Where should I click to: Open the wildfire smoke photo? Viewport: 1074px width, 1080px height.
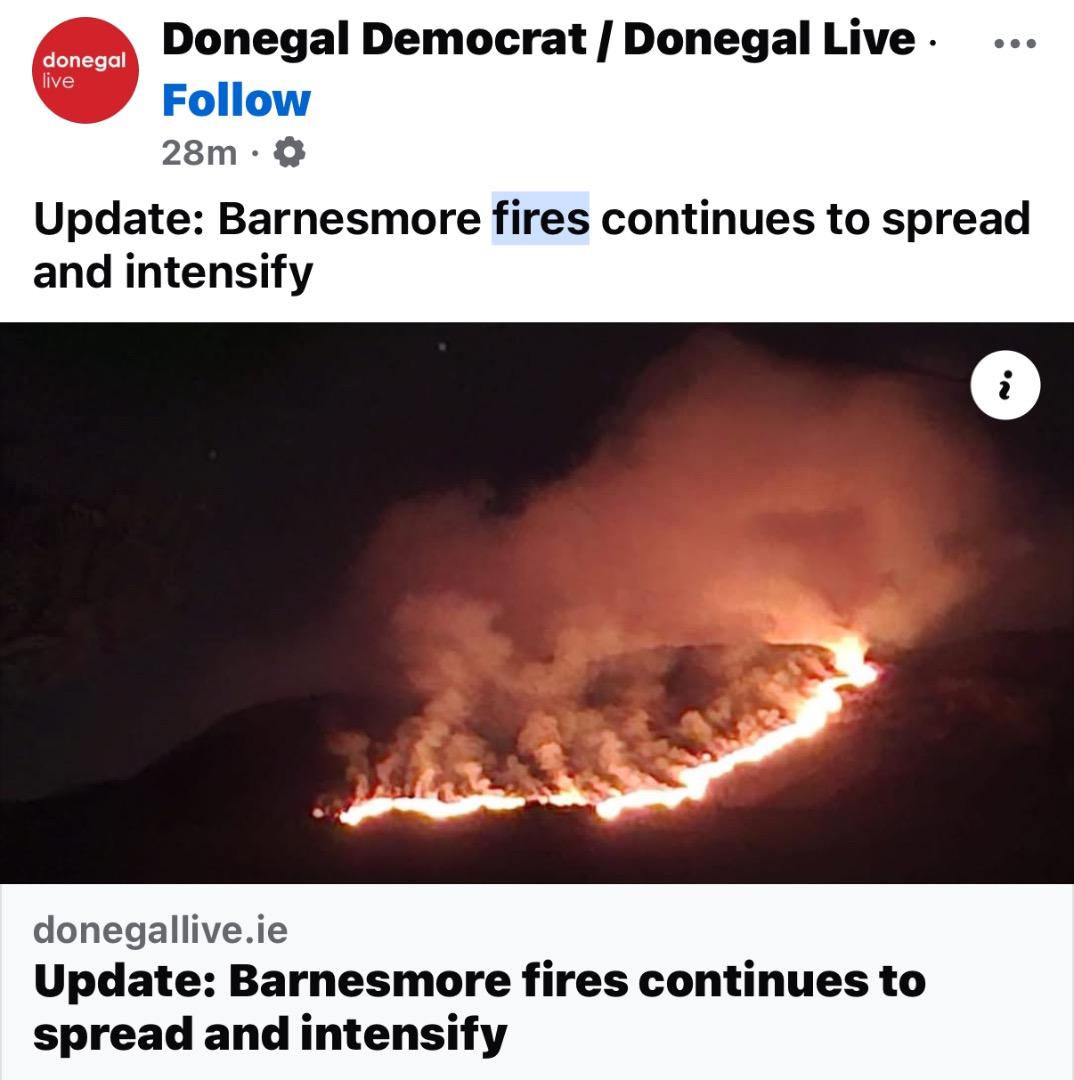(x=537, y=603)
